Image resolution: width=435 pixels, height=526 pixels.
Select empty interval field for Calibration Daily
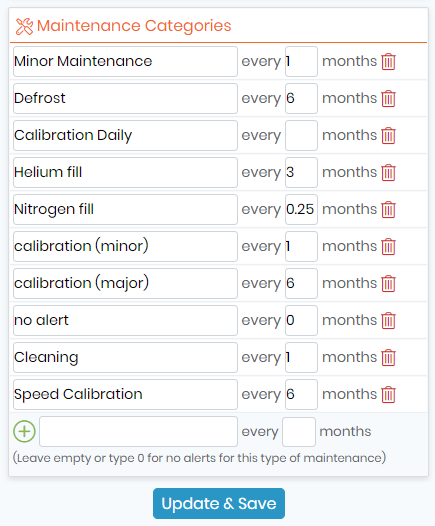coord(301,136)
